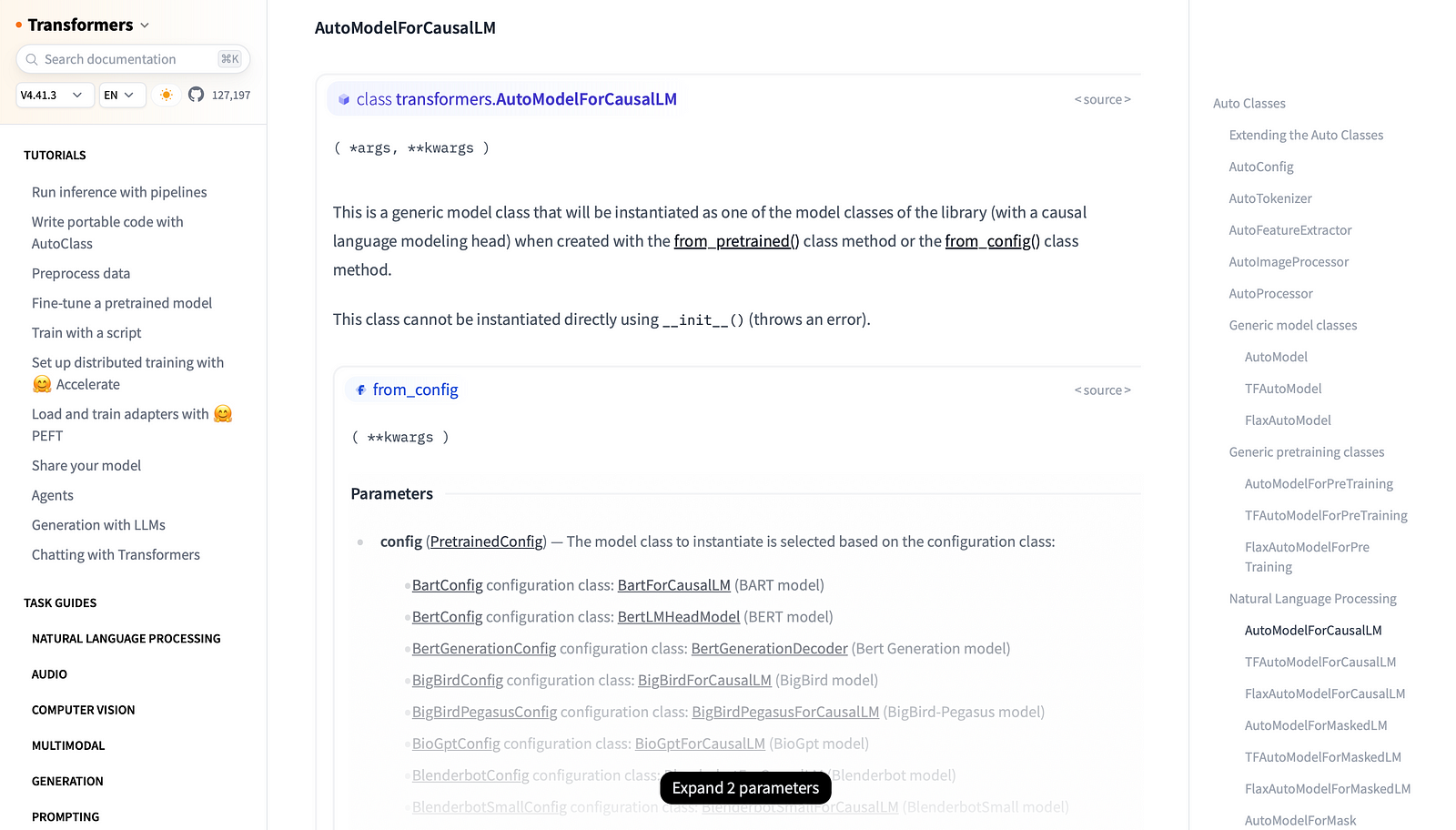Expand the Natural Language Processing task guides
This screenshot has width=1456, height=830.
(126, 639)
